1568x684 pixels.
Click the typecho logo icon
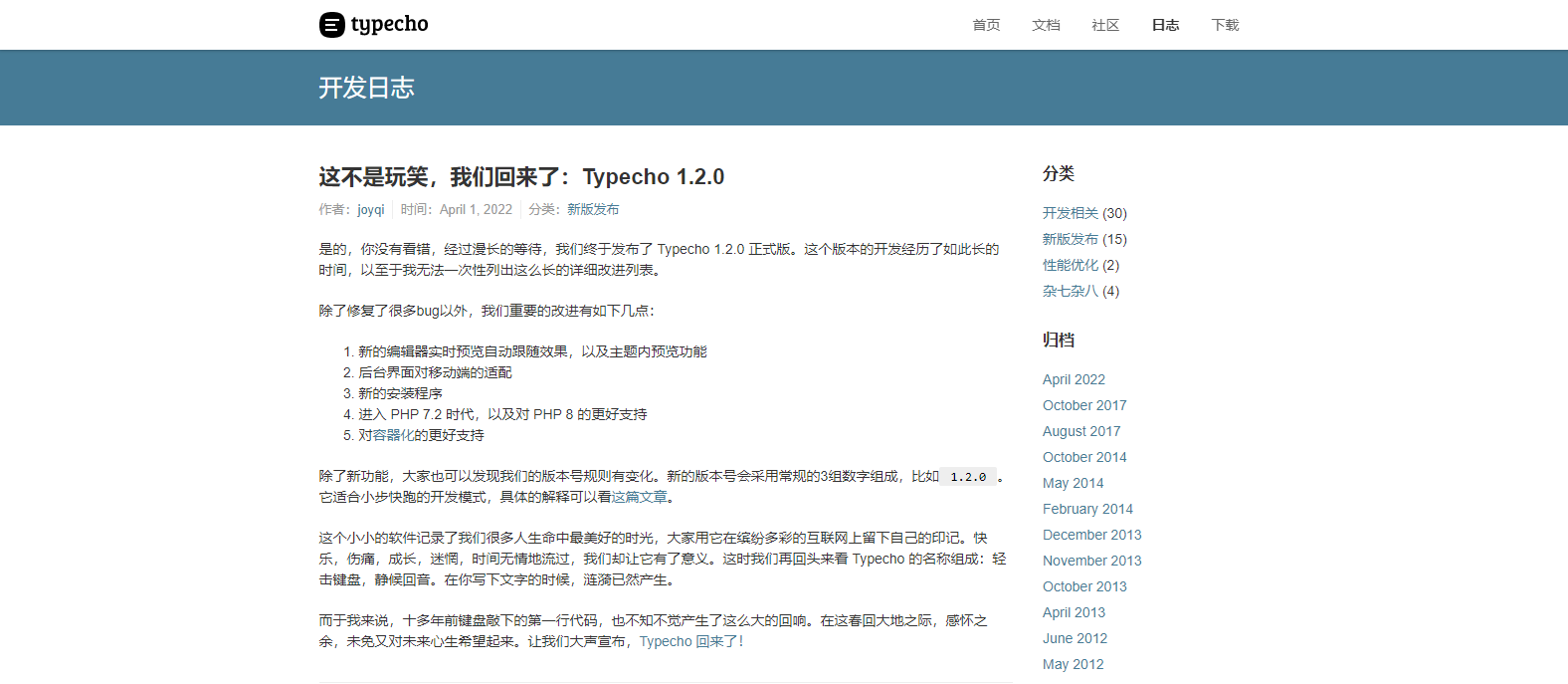332,25
